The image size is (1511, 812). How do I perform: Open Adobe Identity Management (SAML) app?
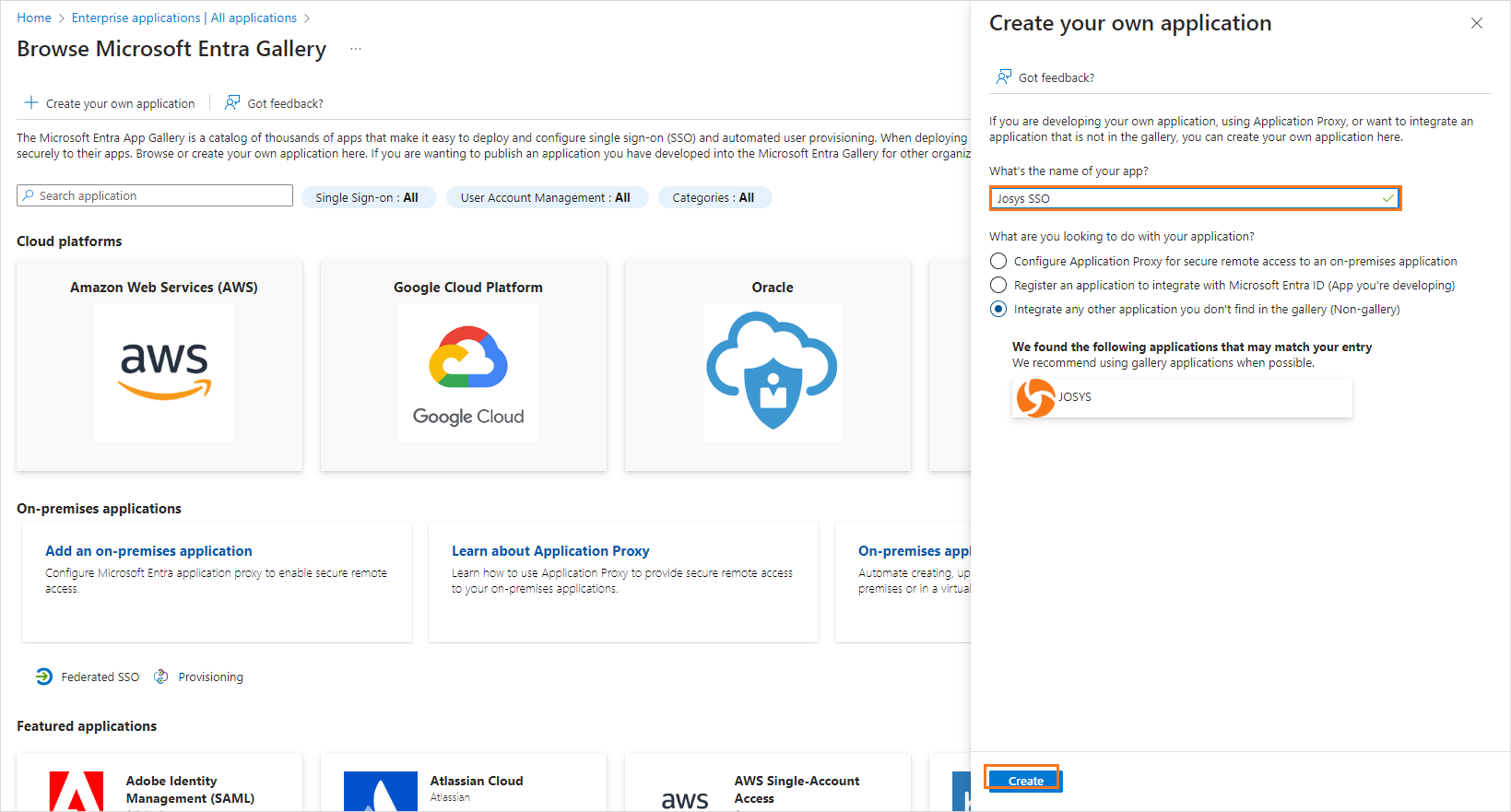pyautogui.click(x=190, y=789)
